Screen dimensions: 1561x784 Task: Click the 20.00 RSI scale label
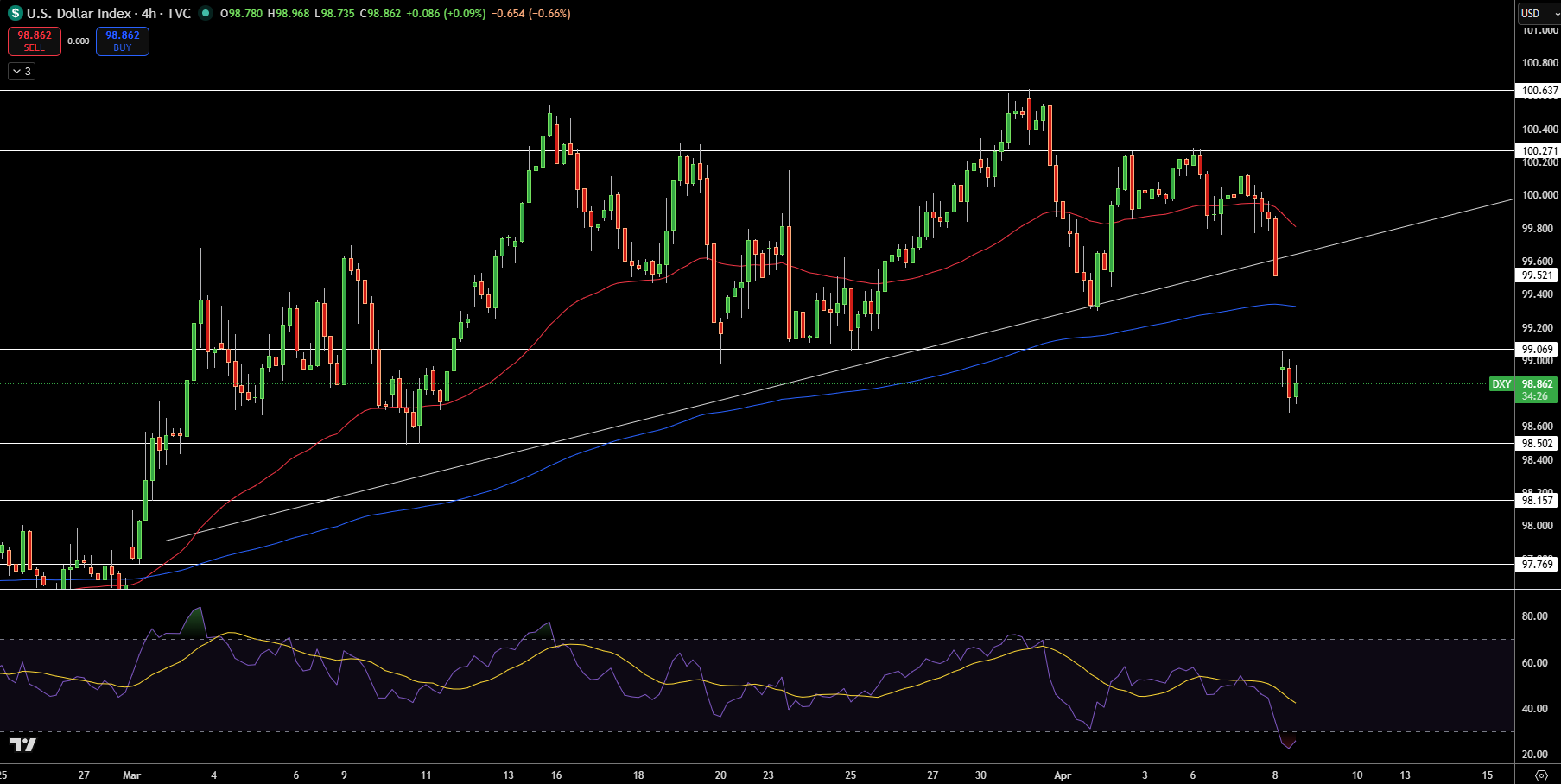tap(1535, 754)
